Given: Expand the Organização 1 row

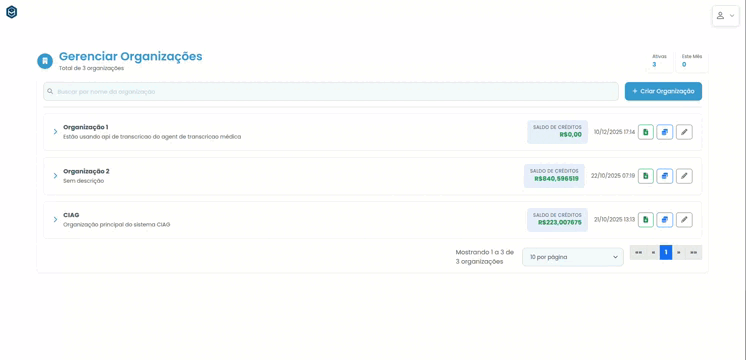Looking at the screenshot, I should coord(55,132).
